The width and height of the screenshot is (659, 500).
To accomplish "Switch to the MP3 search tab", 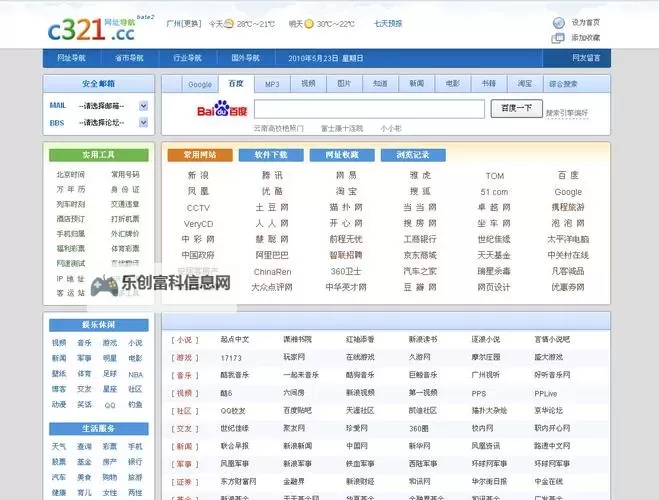I will 272,84.
